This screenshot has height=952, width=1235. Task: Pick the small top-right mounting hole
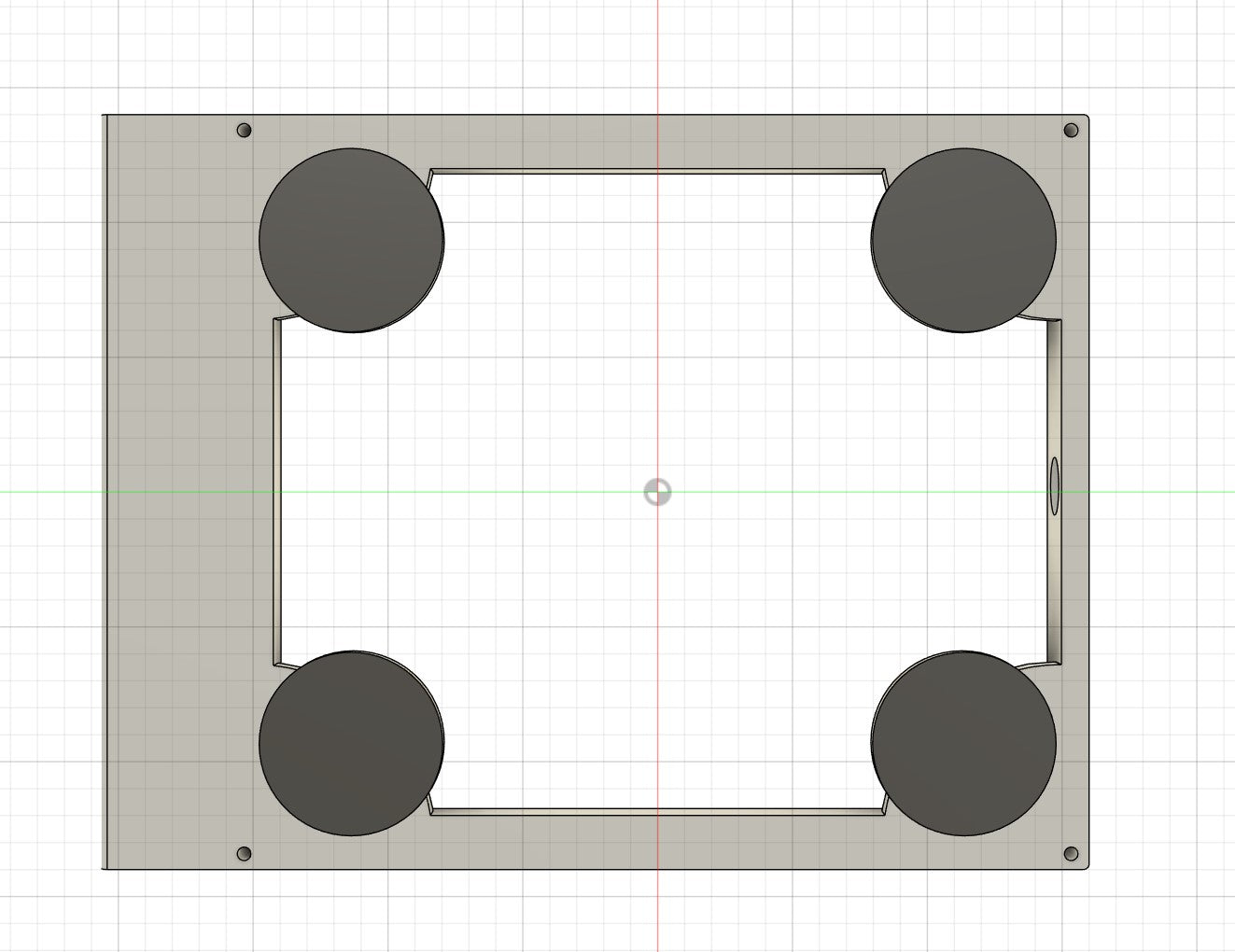[x=1071, y=130]
